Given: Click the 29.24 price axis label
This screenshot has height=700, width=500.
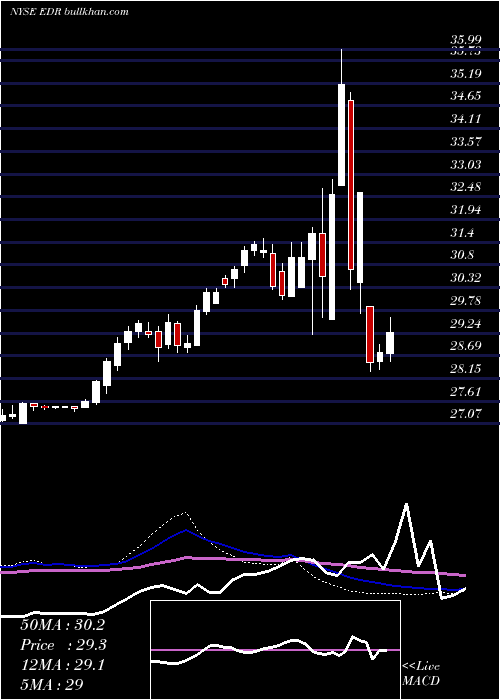Looking at the screenshot, I should point(466,324).
